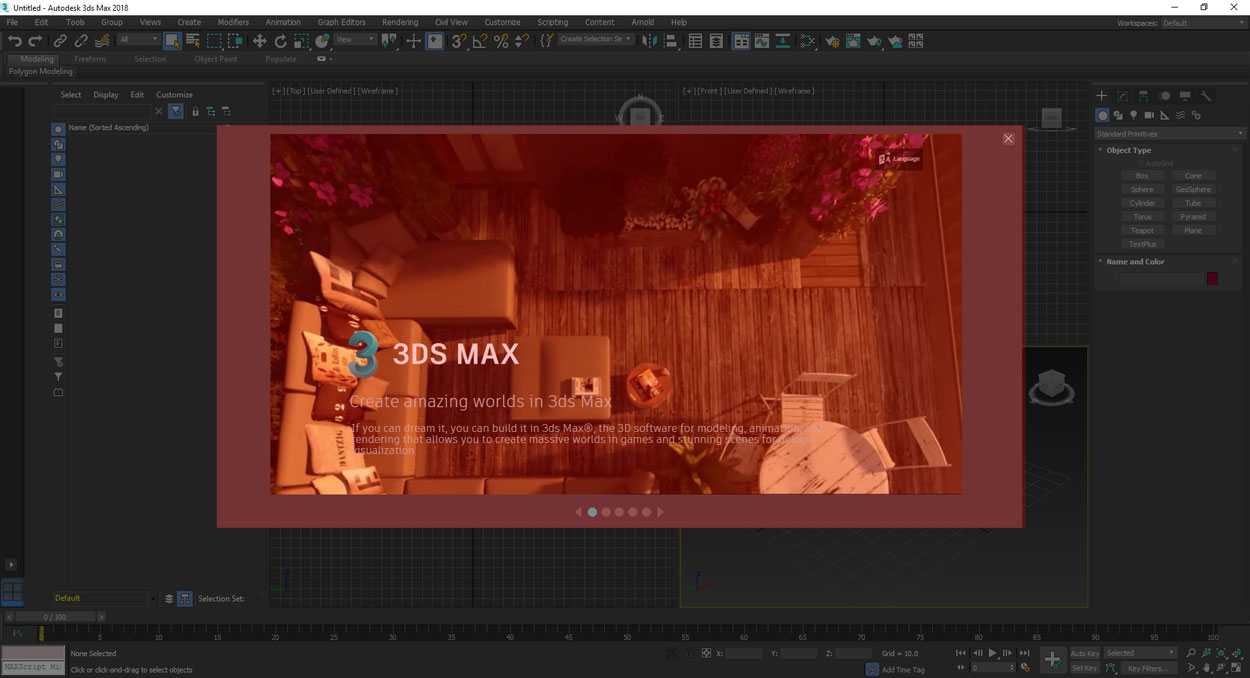Viewport: 1250px width, 678px height.
Task: Open the Curve Editor
Action: coord(762,41)
